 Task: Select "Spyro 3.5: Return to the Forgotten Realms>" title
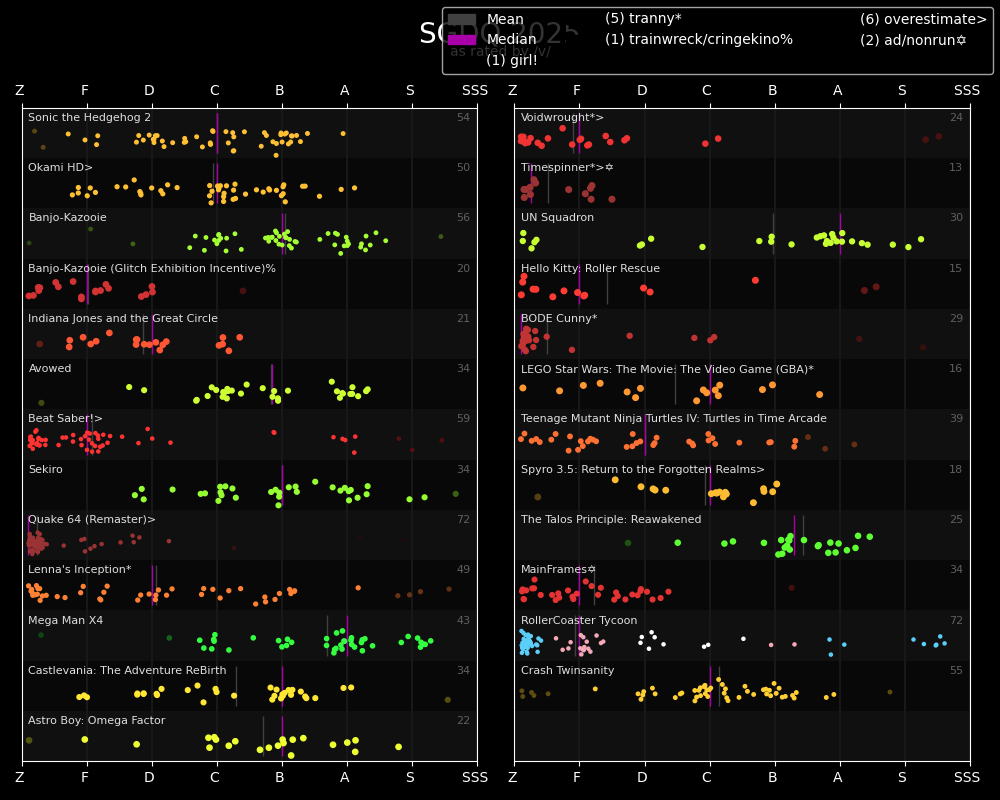tap(643, 470)
